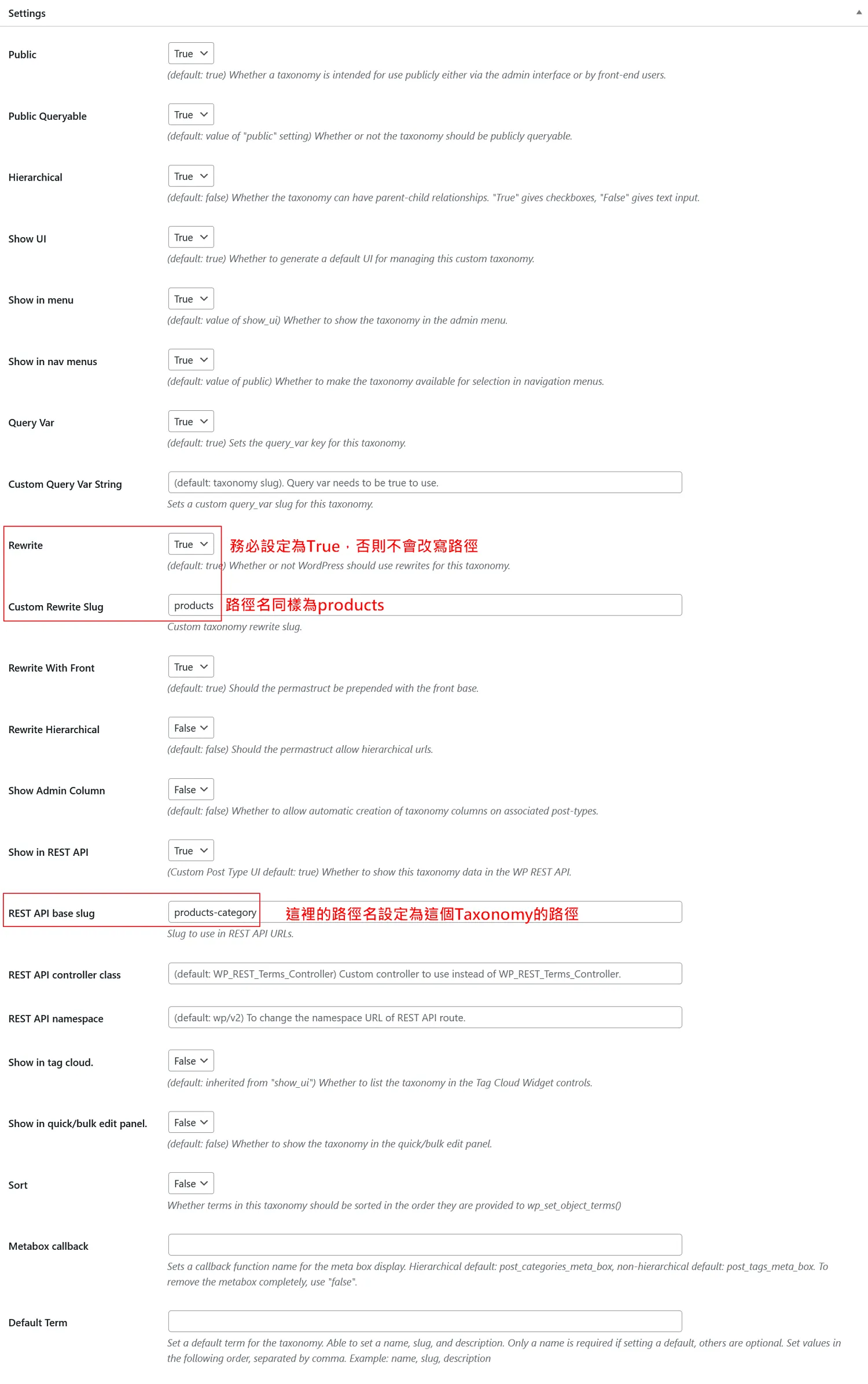Open the Public dropdown
This screenshot has height=1384, width=868.
coord(190,54)
